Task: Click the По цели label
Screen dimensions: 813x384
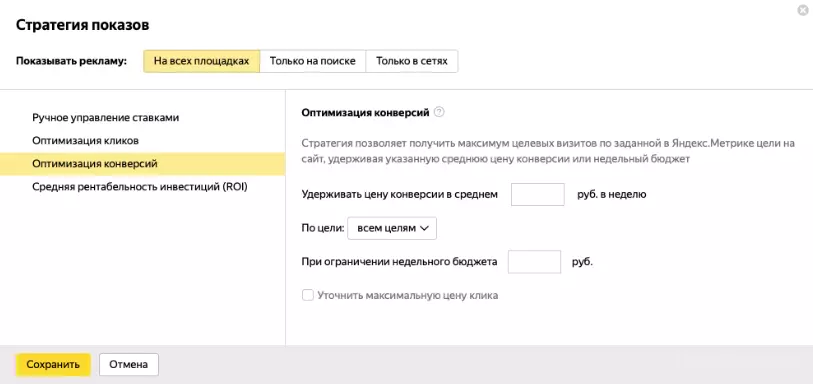Action: 323,228
